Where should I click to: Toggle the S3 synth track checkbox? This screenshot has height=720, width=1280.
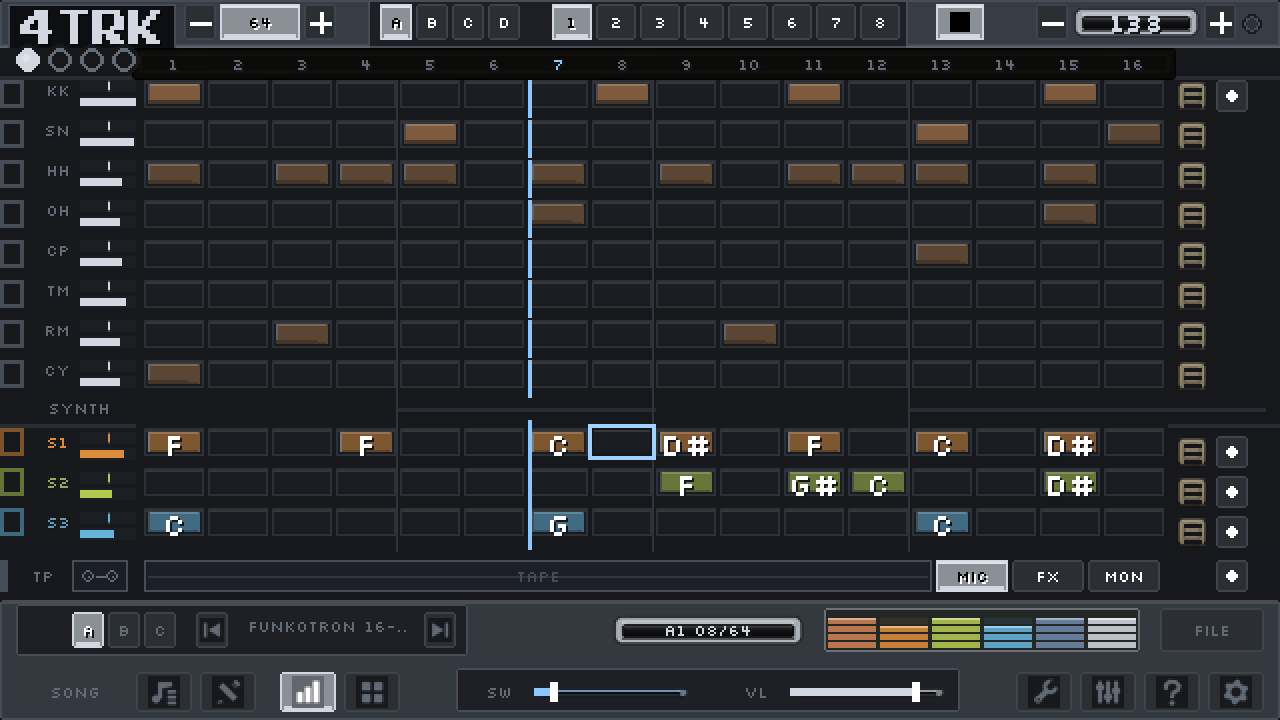[x=12, y=522]
